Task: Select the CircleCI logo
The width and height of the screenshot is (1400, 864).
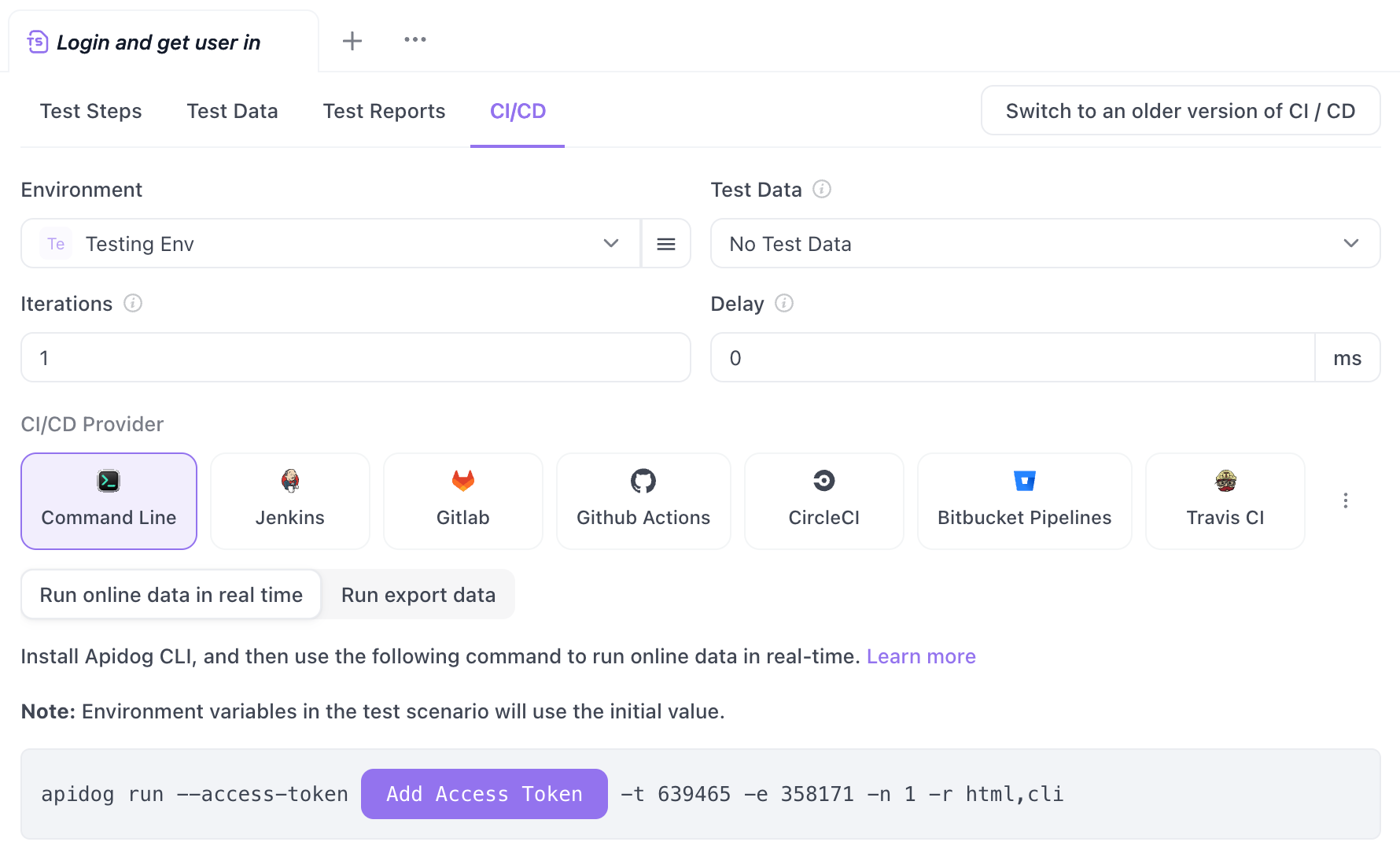Action: [x=824, y=481]
